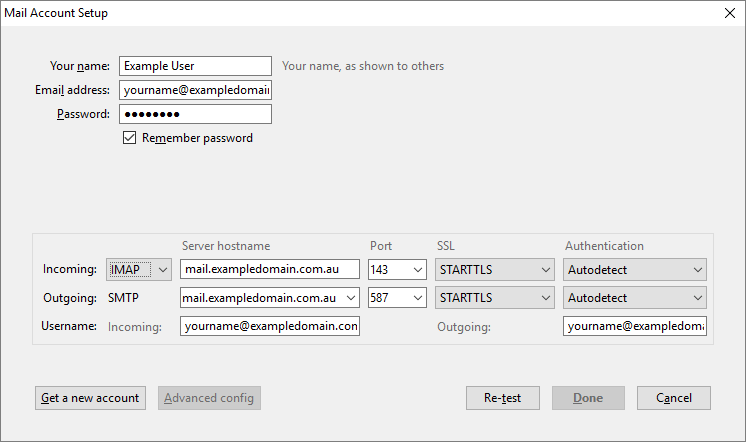
Task: Open the incoming Authentication Autodetect dropdown
Action: point(634,269)
